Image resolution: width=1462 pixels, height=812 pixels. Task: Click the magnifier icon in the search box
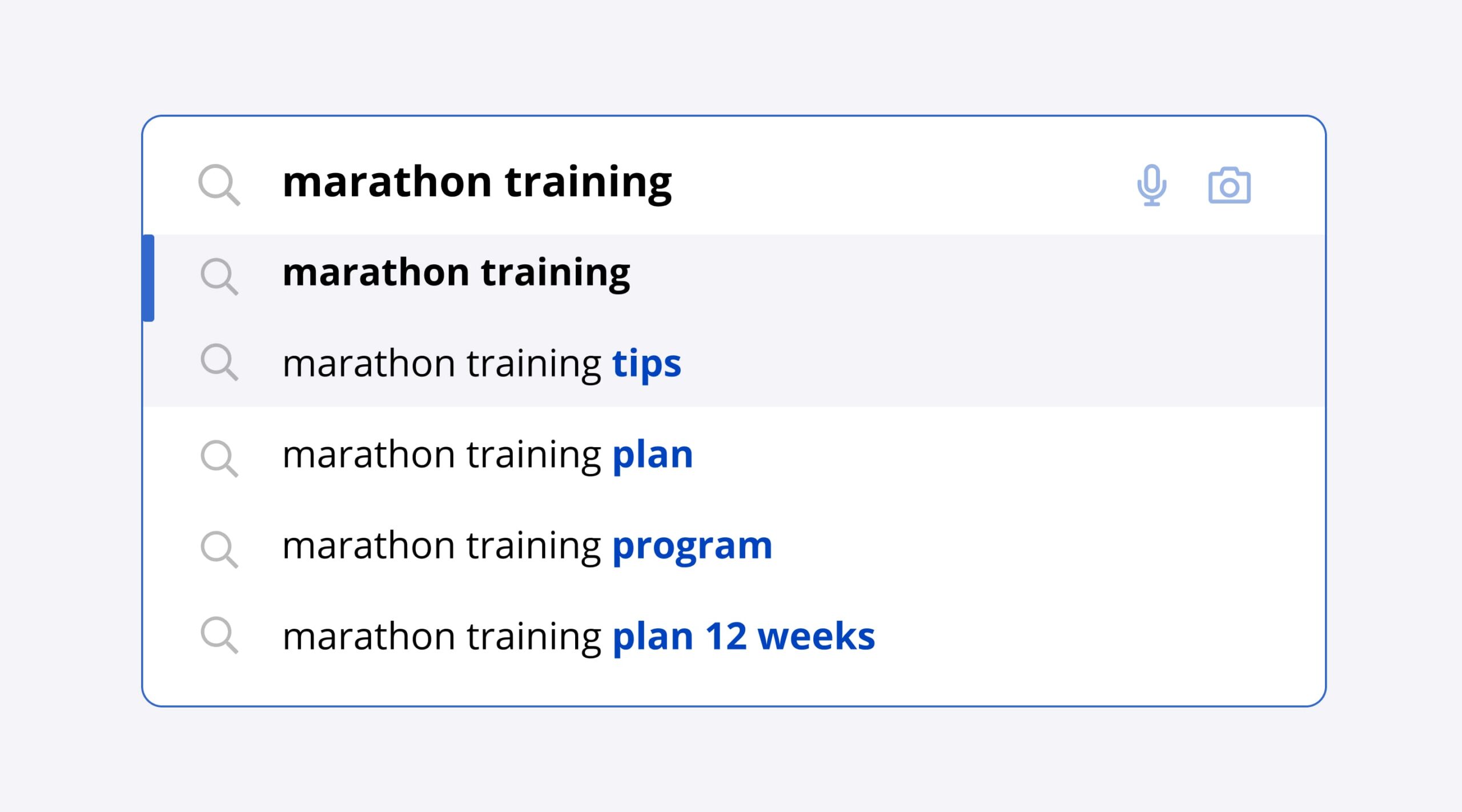[218, 184]
